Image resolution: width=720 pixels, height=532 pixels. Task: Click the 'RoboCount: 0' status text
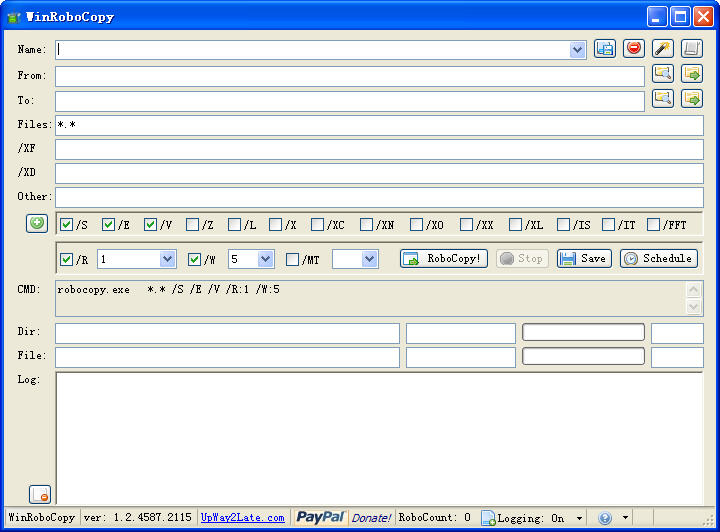click(x=434, y=518)
